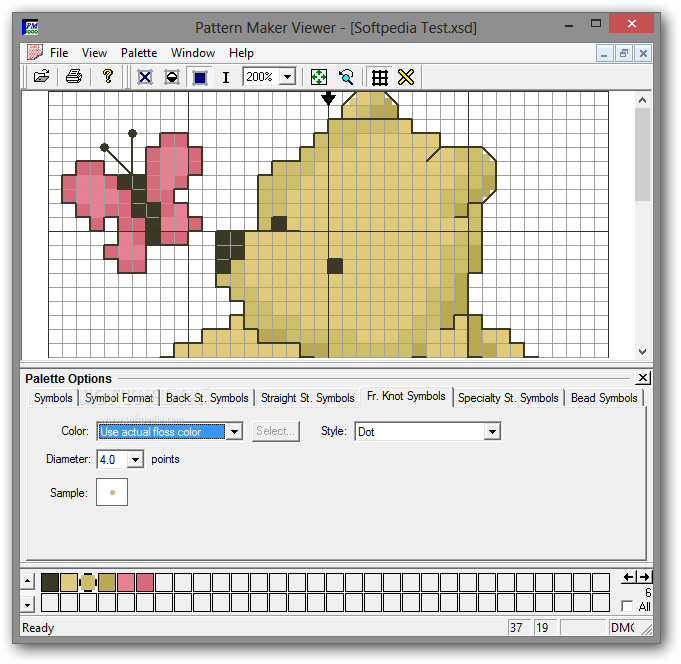Image resolution: width=681 pixels, height=664 pixels.
Task: Switch to symbols view (boxed X icon)
Action: pyautogui.click(x=145, y=77)
